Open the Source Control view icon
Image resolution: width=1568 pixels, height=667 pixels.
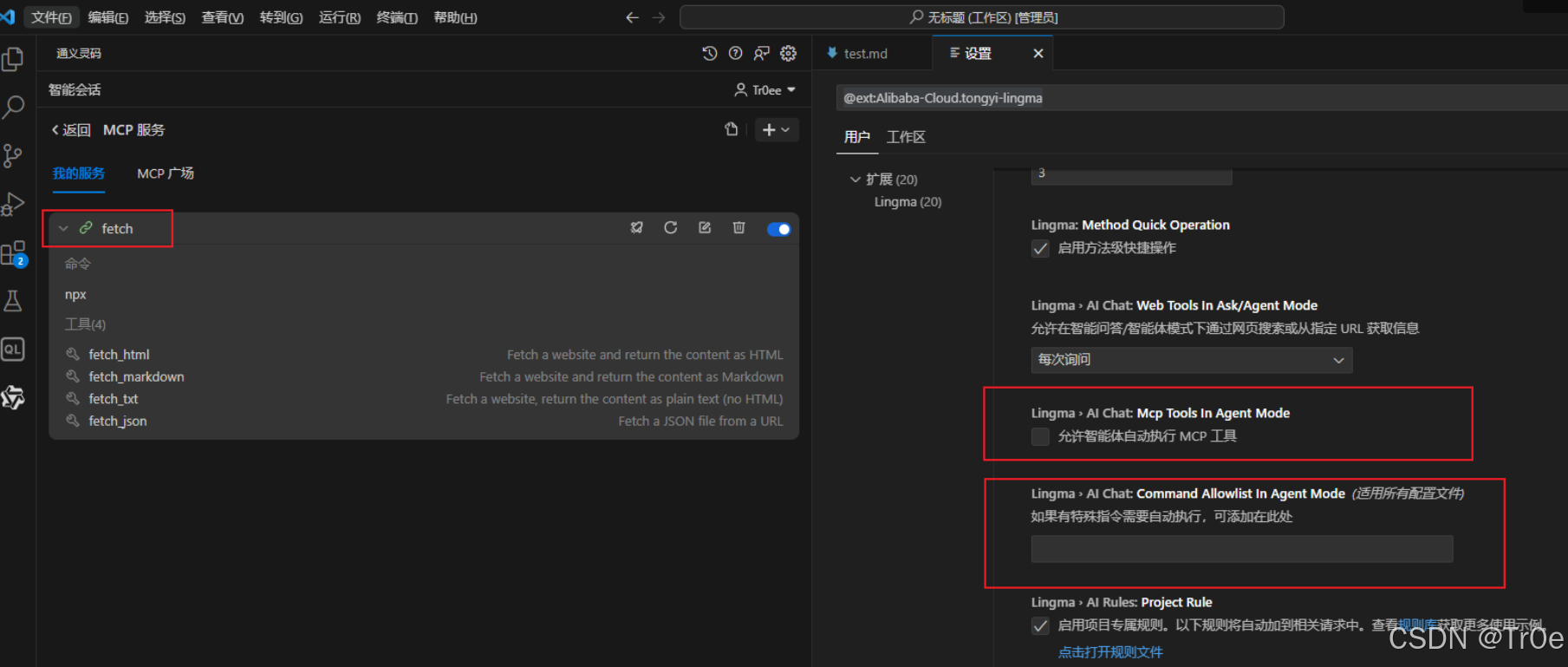13,156
